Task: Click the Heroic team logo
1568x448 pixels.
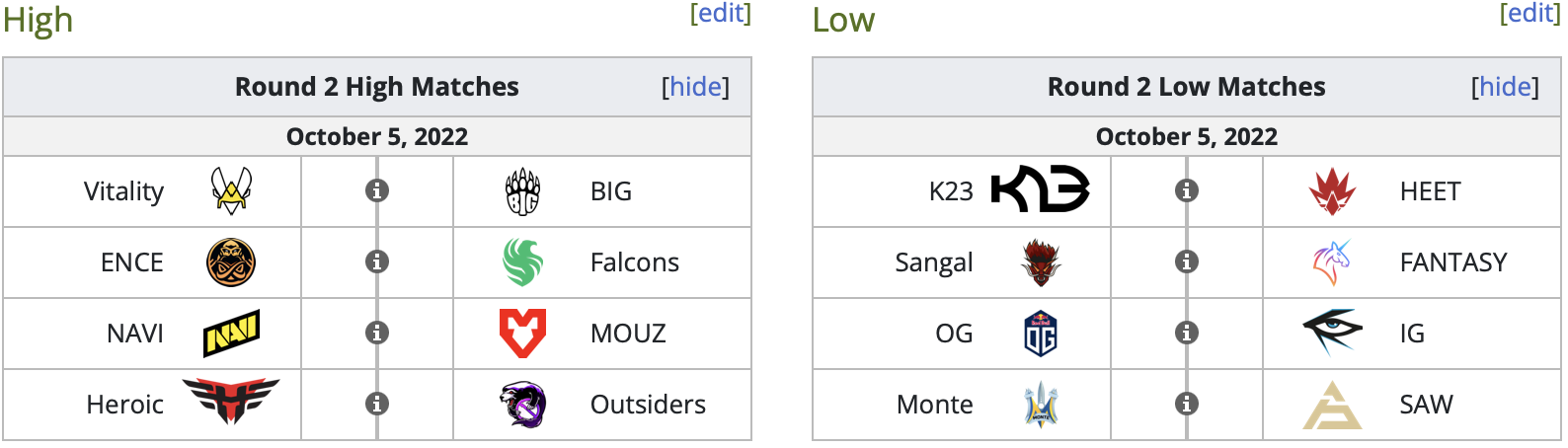Action: click(231, 402)
